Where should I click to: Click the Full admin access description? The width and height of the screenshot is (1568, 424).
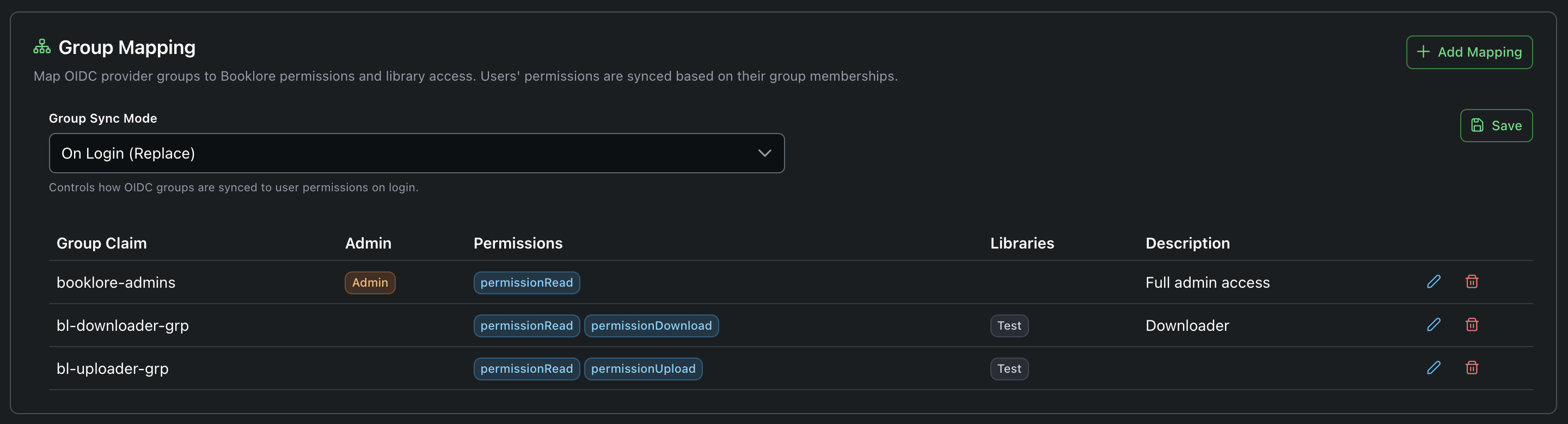coord(1208,283)
